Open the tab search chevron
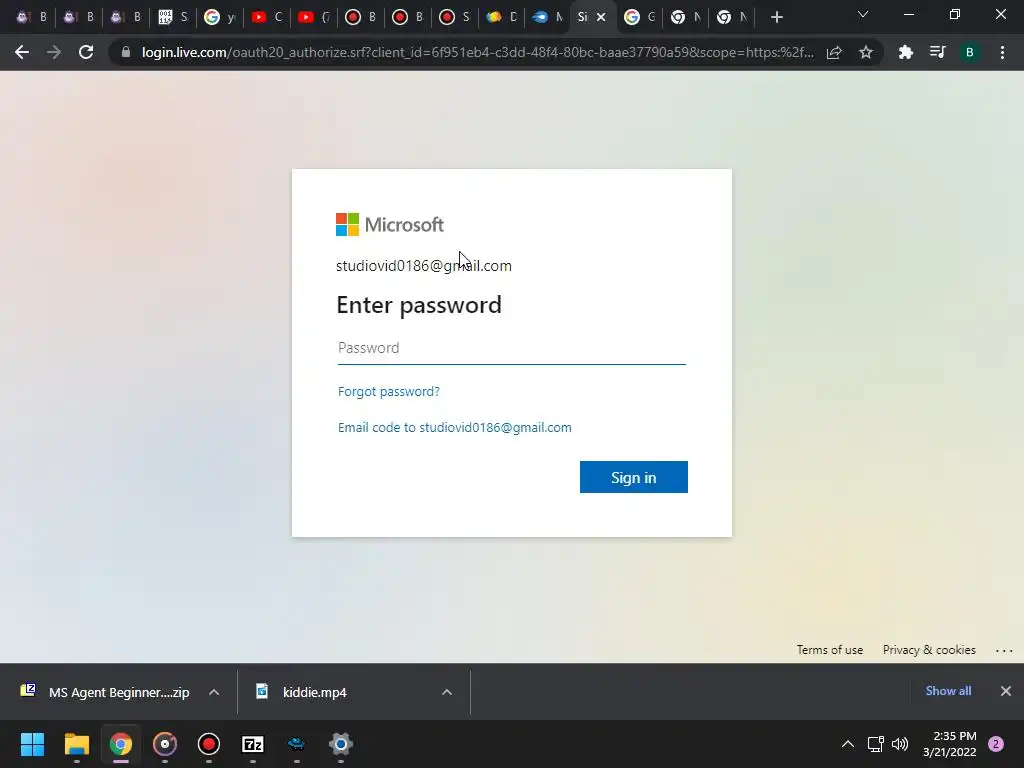Screen dimensions: 1024x768 coord(863,14)
